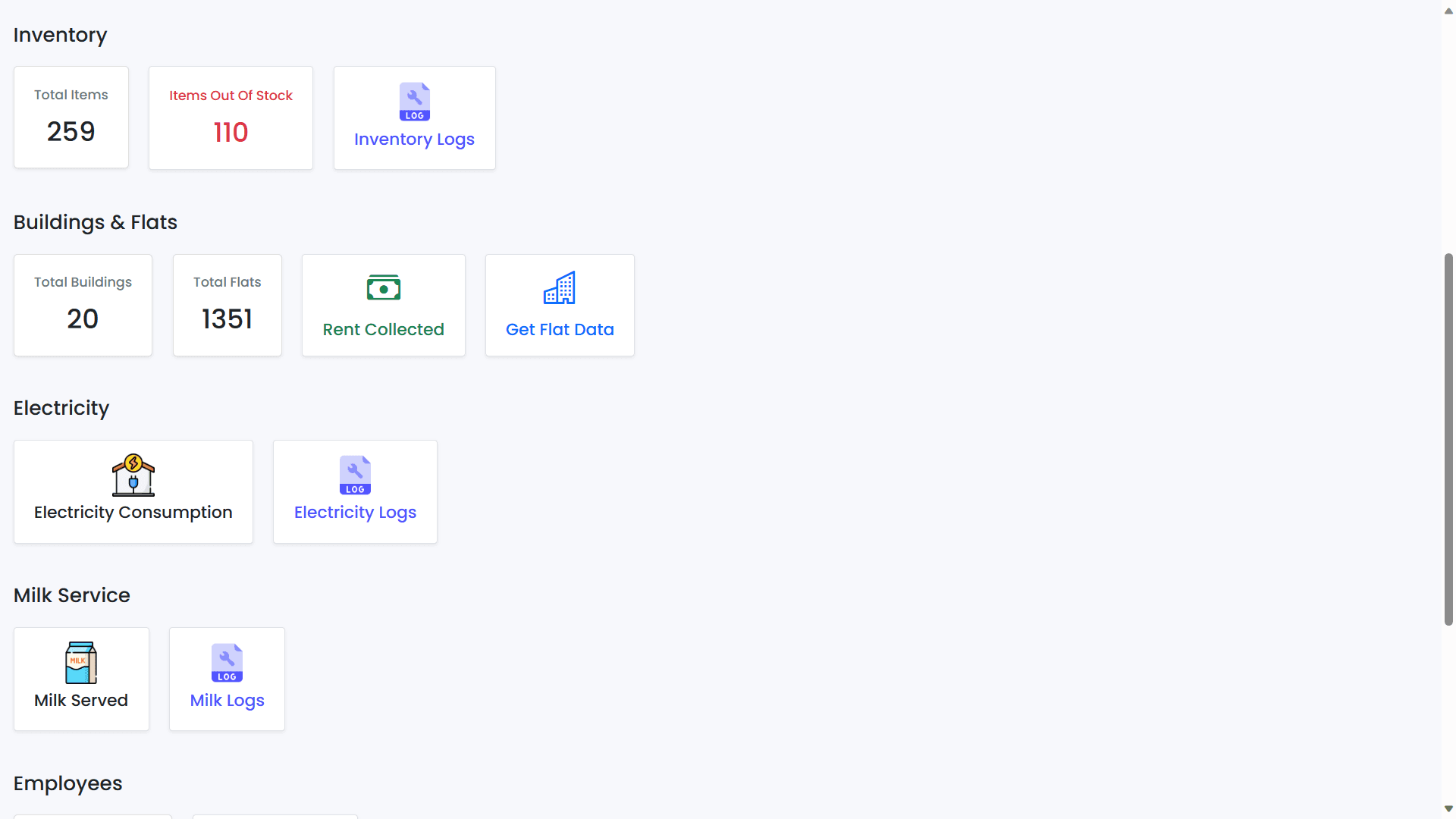
Task: Click the Rent Collected money icon
Action: click(383, 287)
